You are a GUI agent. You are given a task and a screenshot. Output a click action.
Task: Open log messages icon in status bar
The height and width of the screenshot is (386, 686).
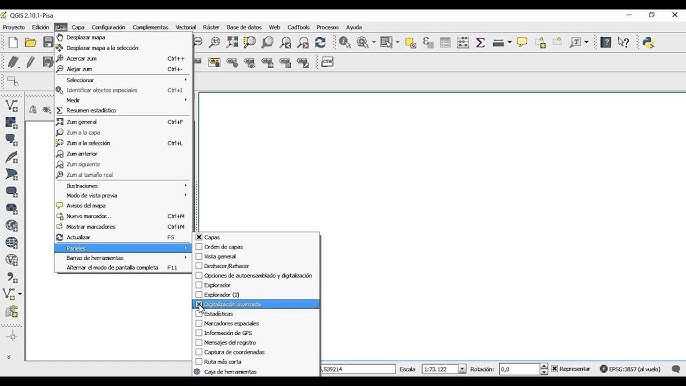676,369
